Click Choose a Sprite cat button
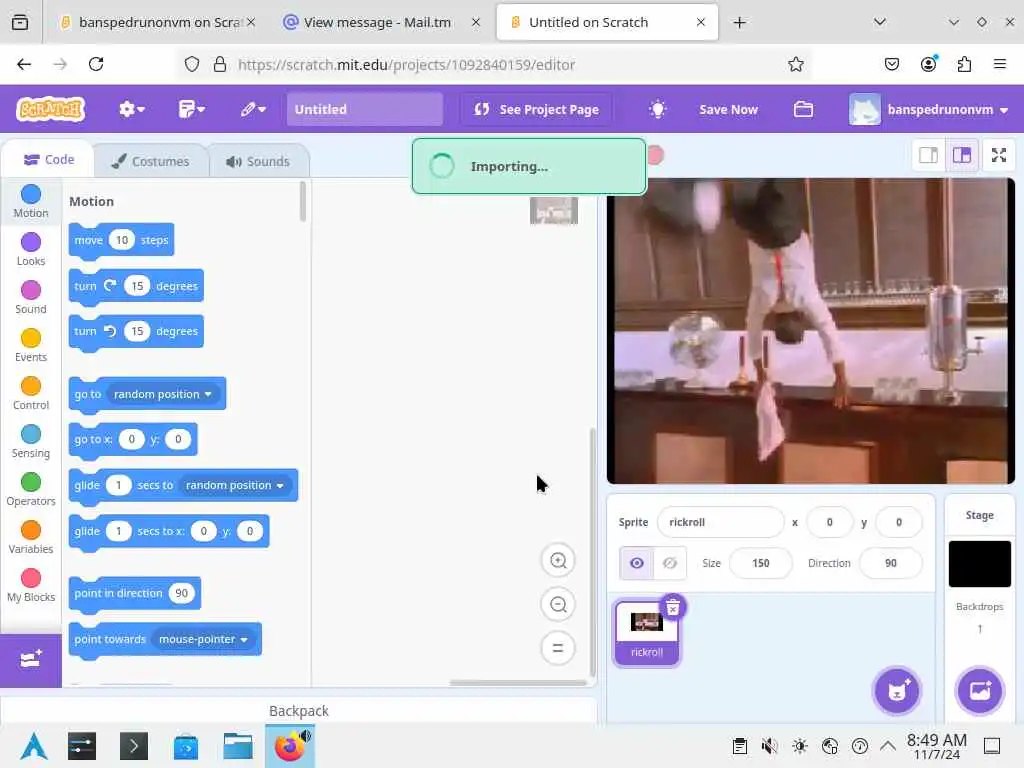Viewport: 1024px width, 768px height. pyautogui.click(x=897, y=690)
